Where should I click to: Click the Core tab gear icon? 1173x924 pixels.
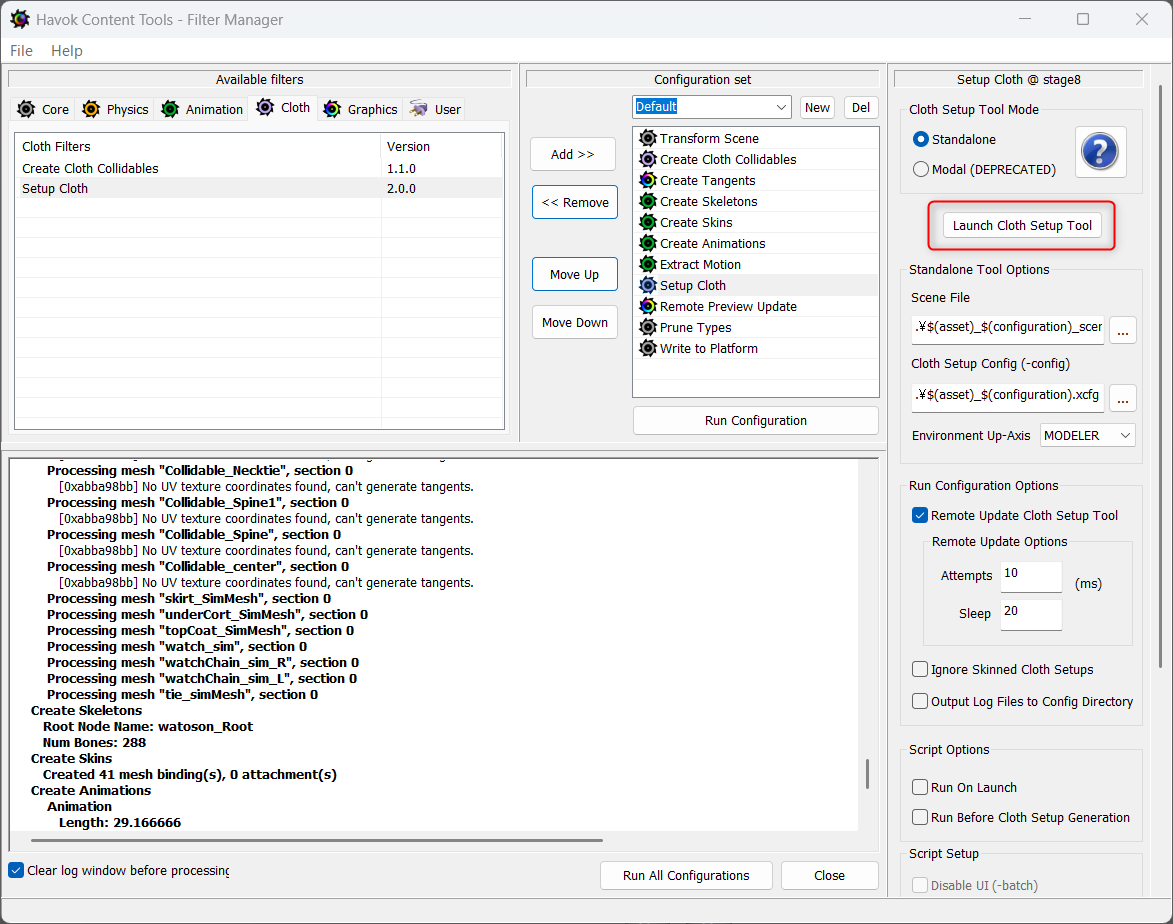coord(26,109)
